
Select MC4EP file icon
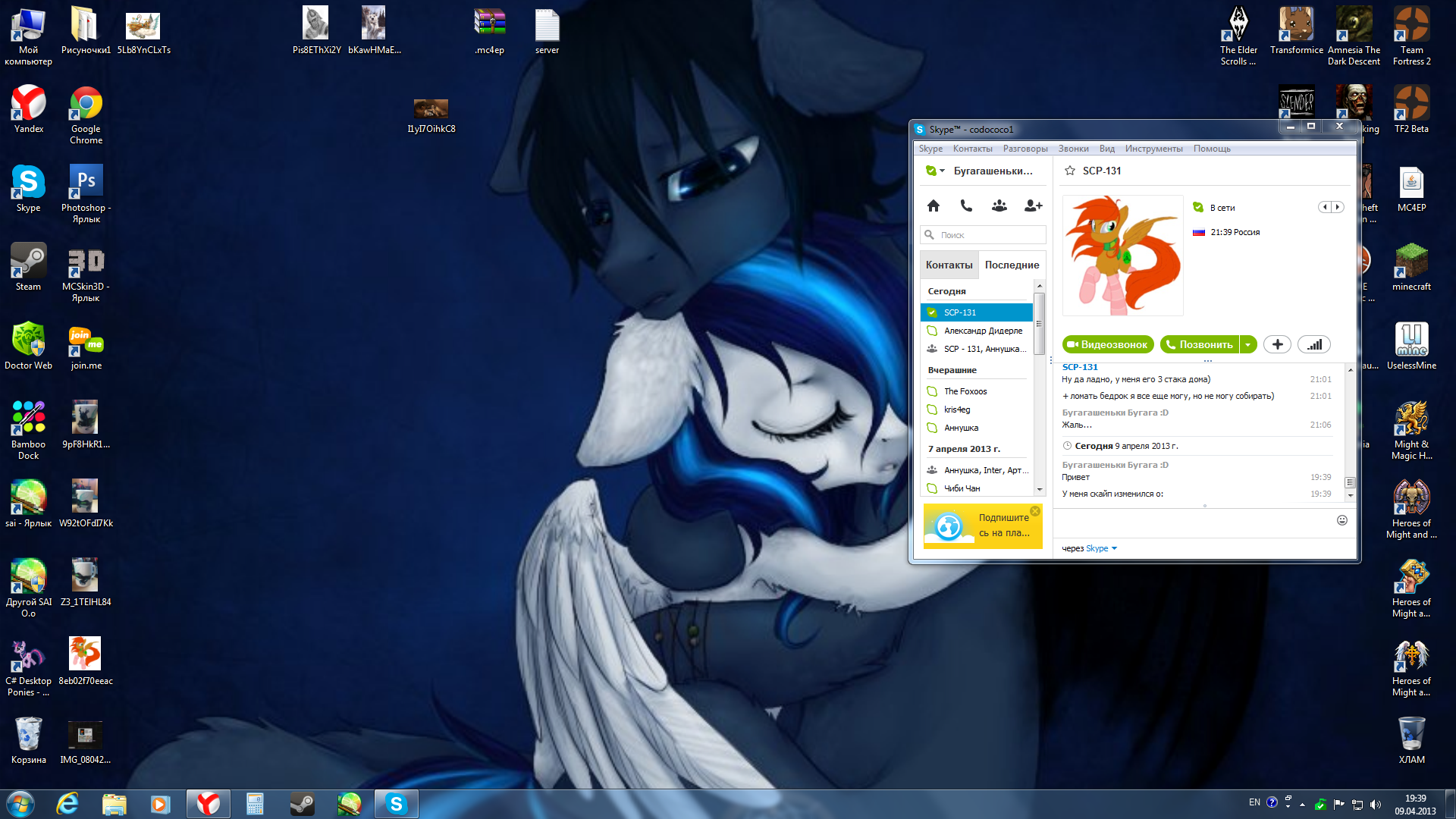pos(1411,189)
